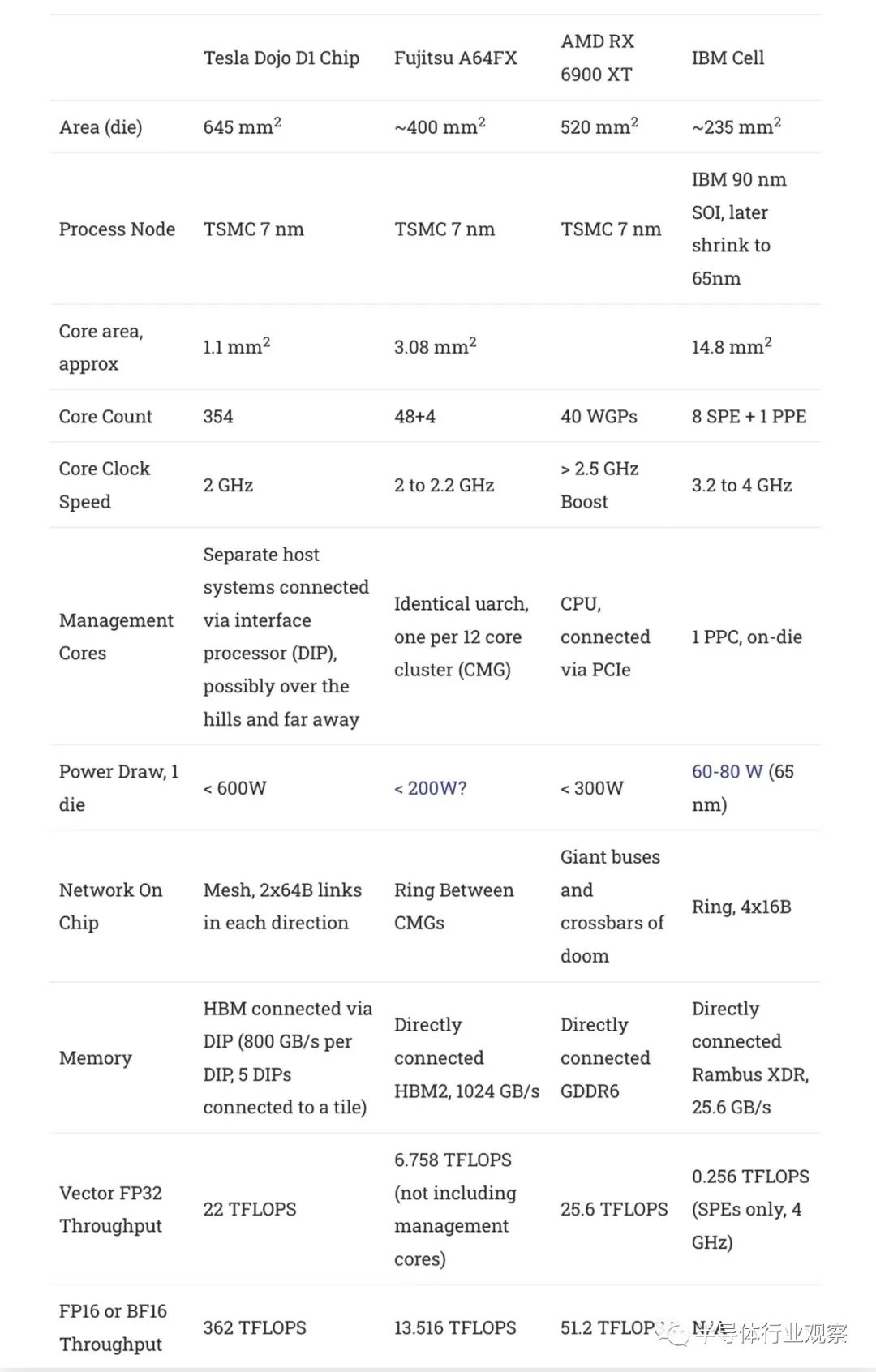876x1372 pixels.
Task: Open the '< 200W?' Fujitsu power link
Action: (x=430, y=788)
